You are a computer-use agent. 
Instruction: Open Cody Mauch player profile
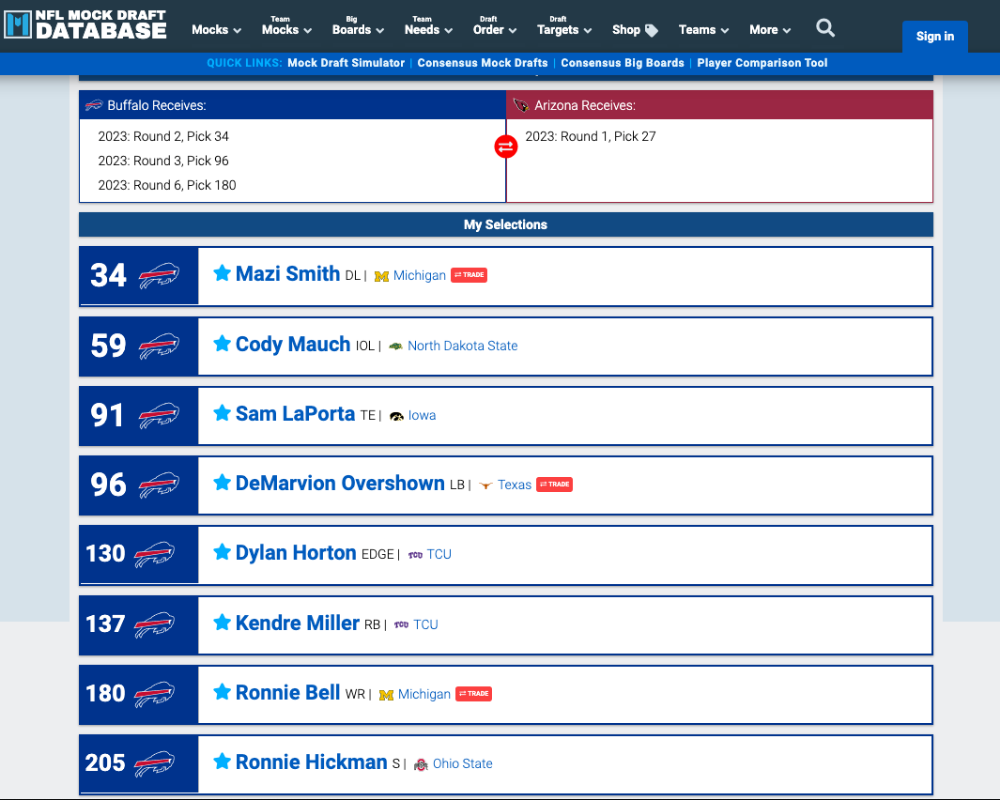click(x=293, y=344)
